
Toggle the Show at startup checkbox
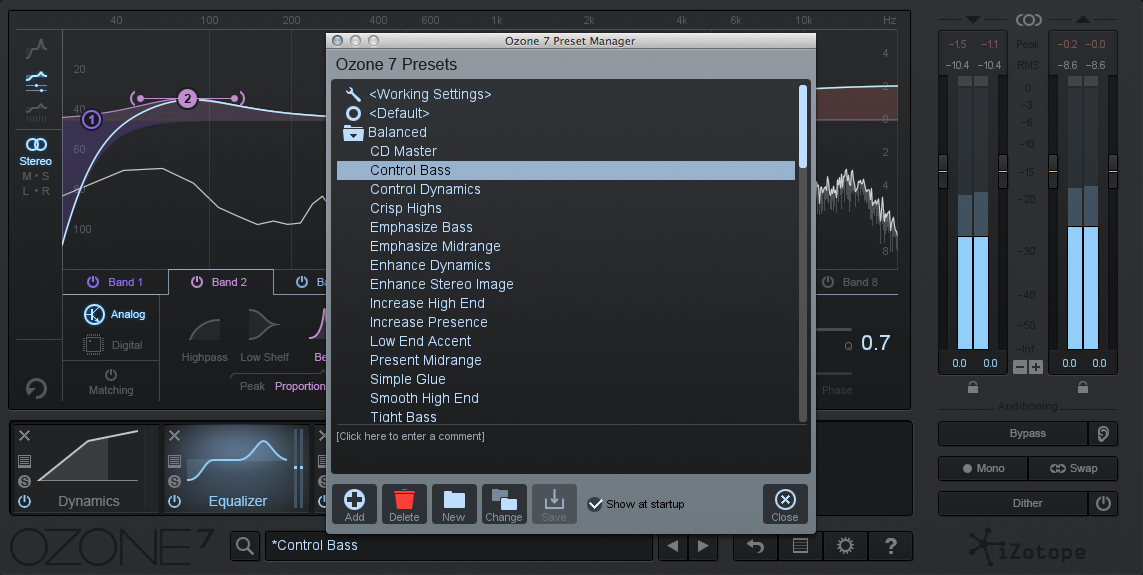596,504
